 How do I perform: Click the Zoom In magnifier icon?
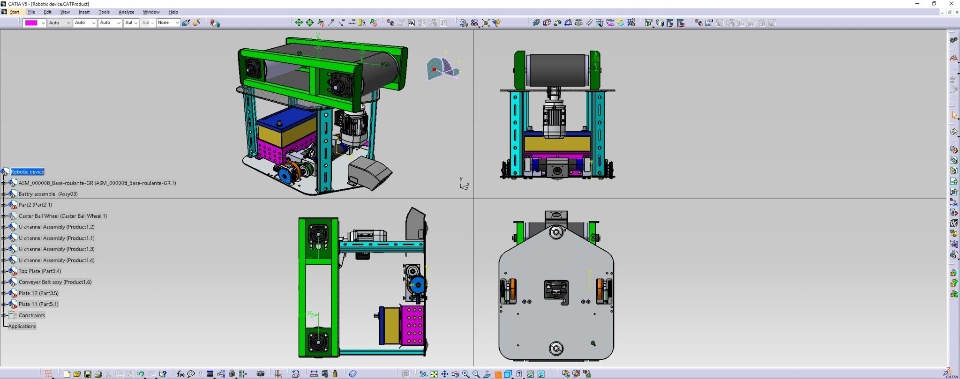pyautogui.click(x=465, y=374)
